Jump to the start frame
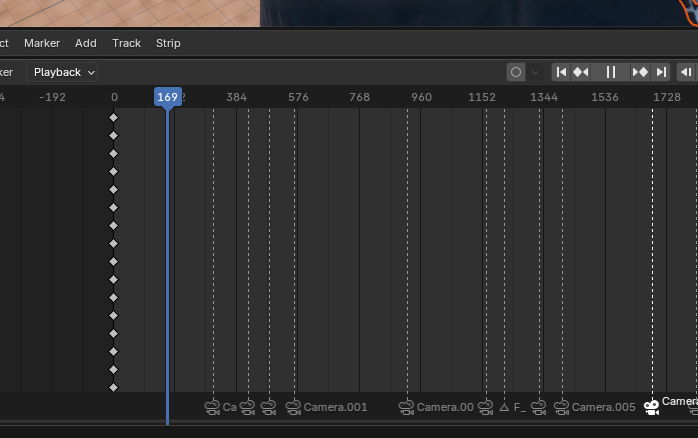The image size is (698, 438). [561, 72]
